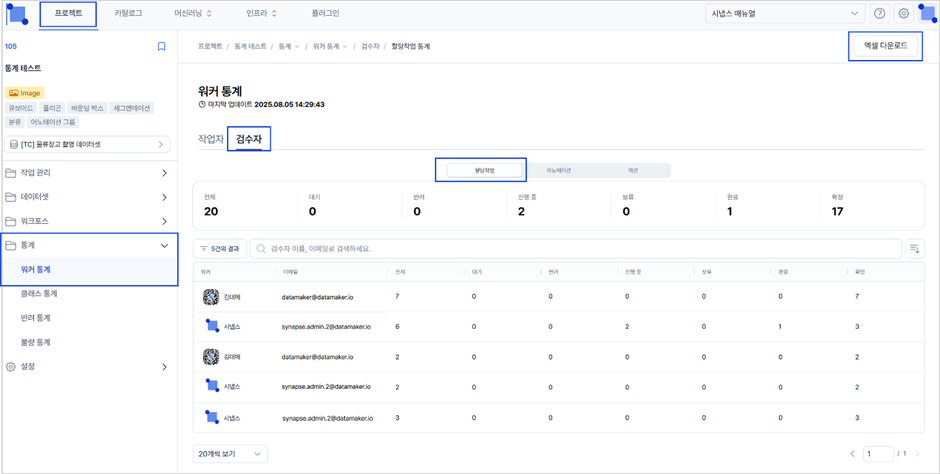This screenshot has width=940, height=474.
Task: Click the gear icon next to 설정
Action: (10, 367)
